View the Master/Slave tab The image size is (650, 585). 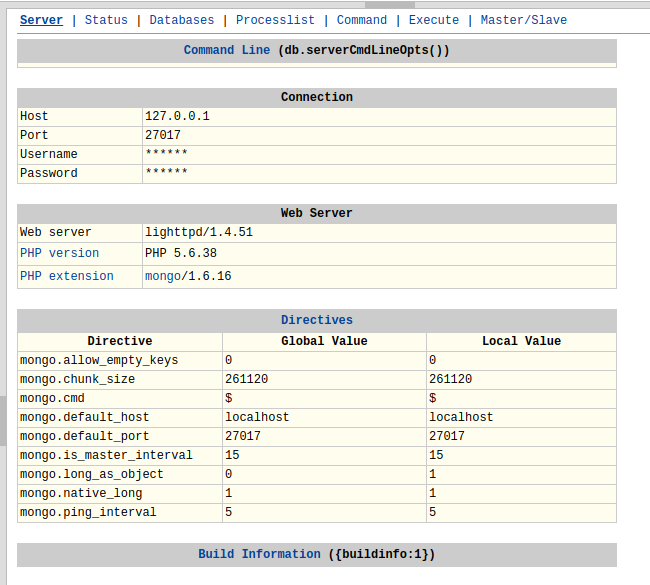point(523,20)
